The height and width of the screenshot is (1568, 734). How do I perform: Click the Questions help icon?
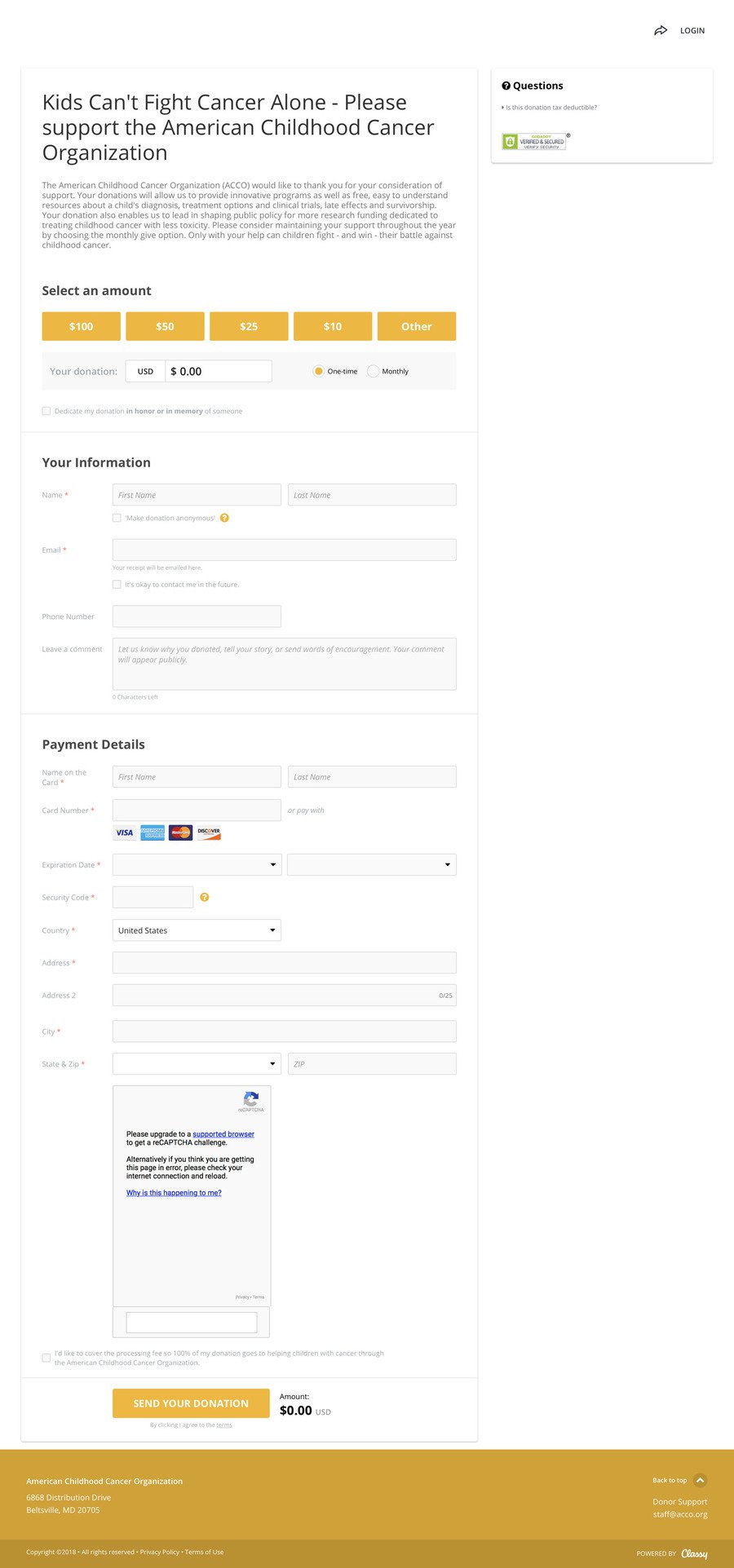(506, 86)
